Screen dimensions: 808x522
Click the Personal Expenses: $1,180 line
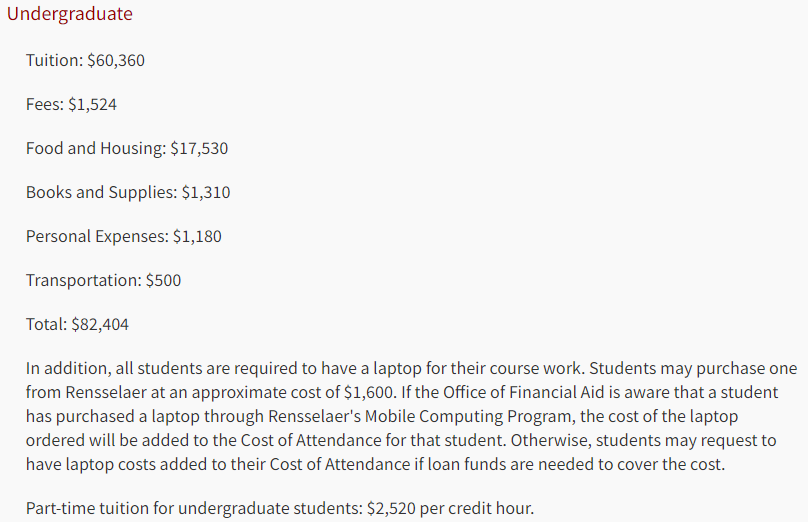click(x=124, y=236)
